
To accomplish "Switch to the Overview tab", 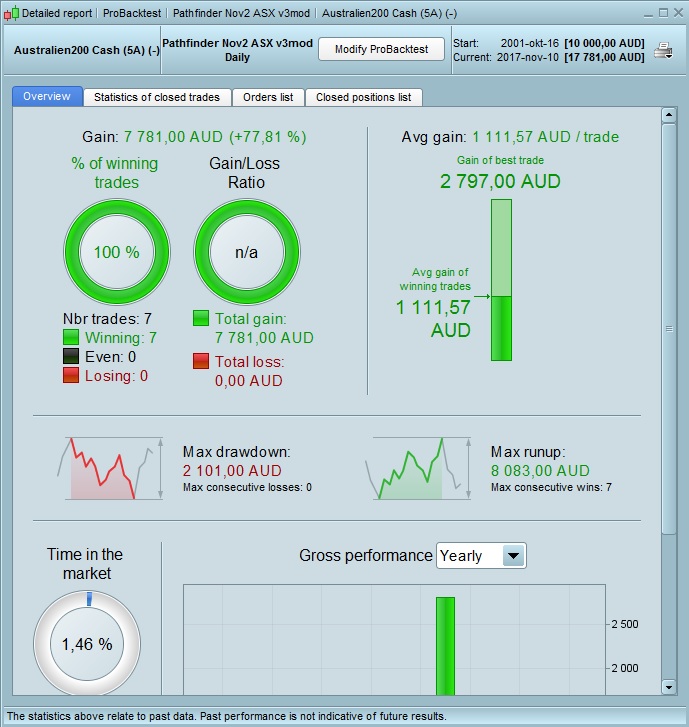I will (x=47, y=96).
